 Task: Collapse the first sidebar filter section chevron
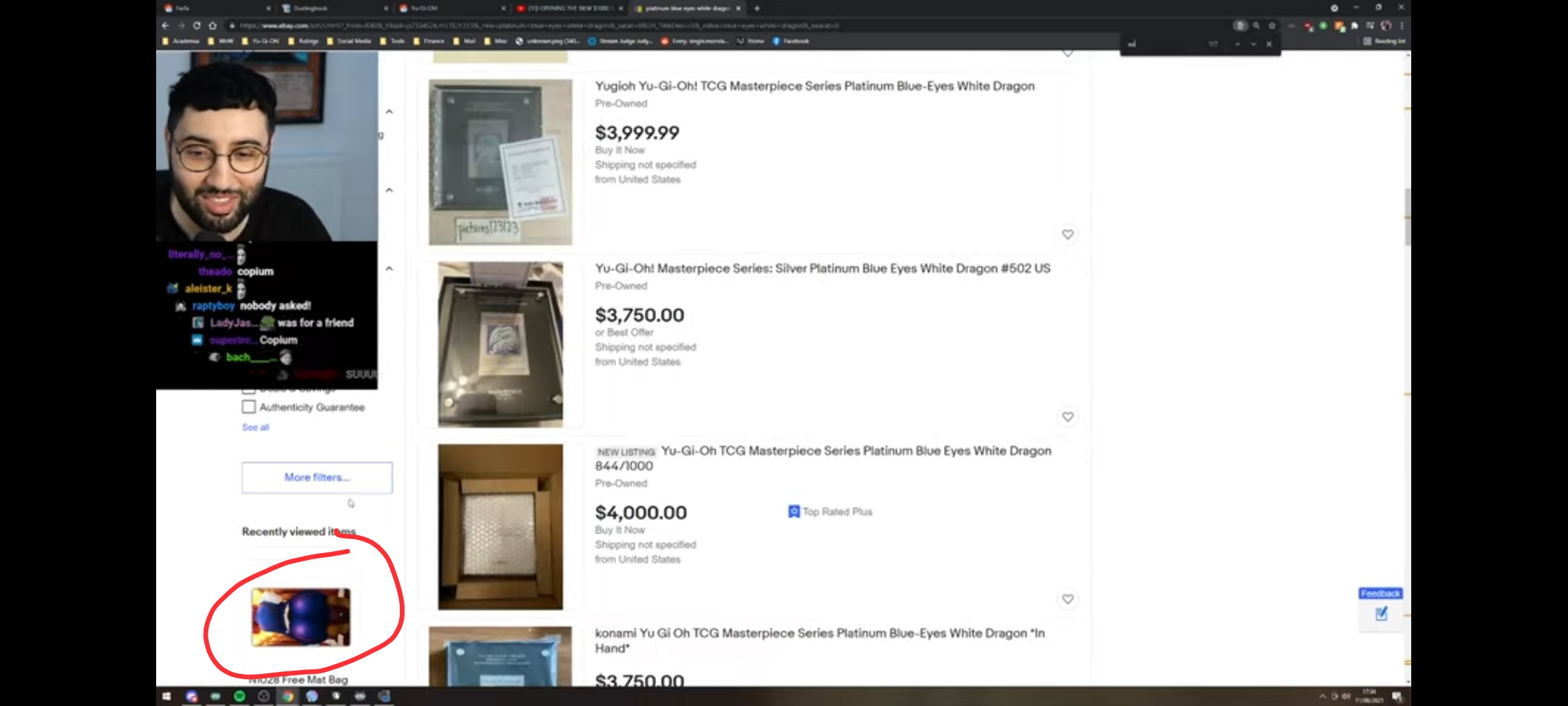(389, 112)
